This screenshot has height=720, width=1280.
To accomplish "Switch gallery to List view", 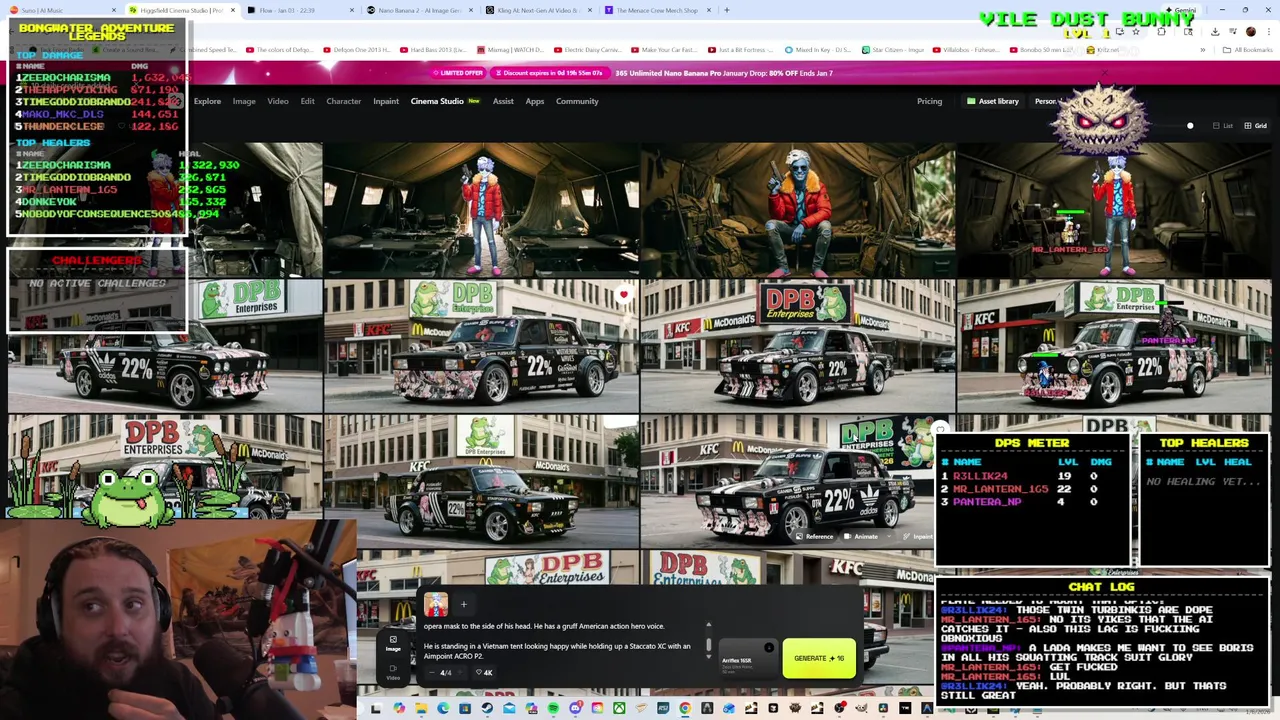I will click(x=1223, y=126).
